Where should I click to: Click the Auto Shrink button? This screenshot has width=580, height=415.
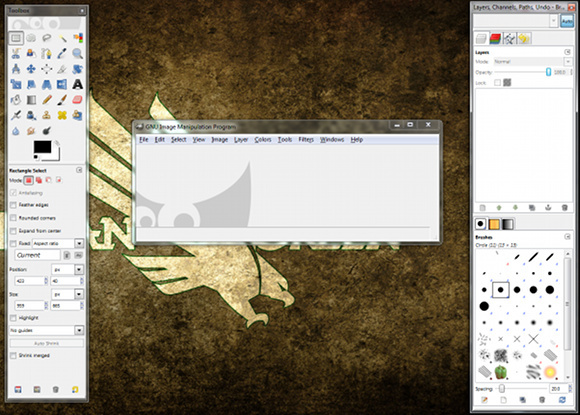47,343
